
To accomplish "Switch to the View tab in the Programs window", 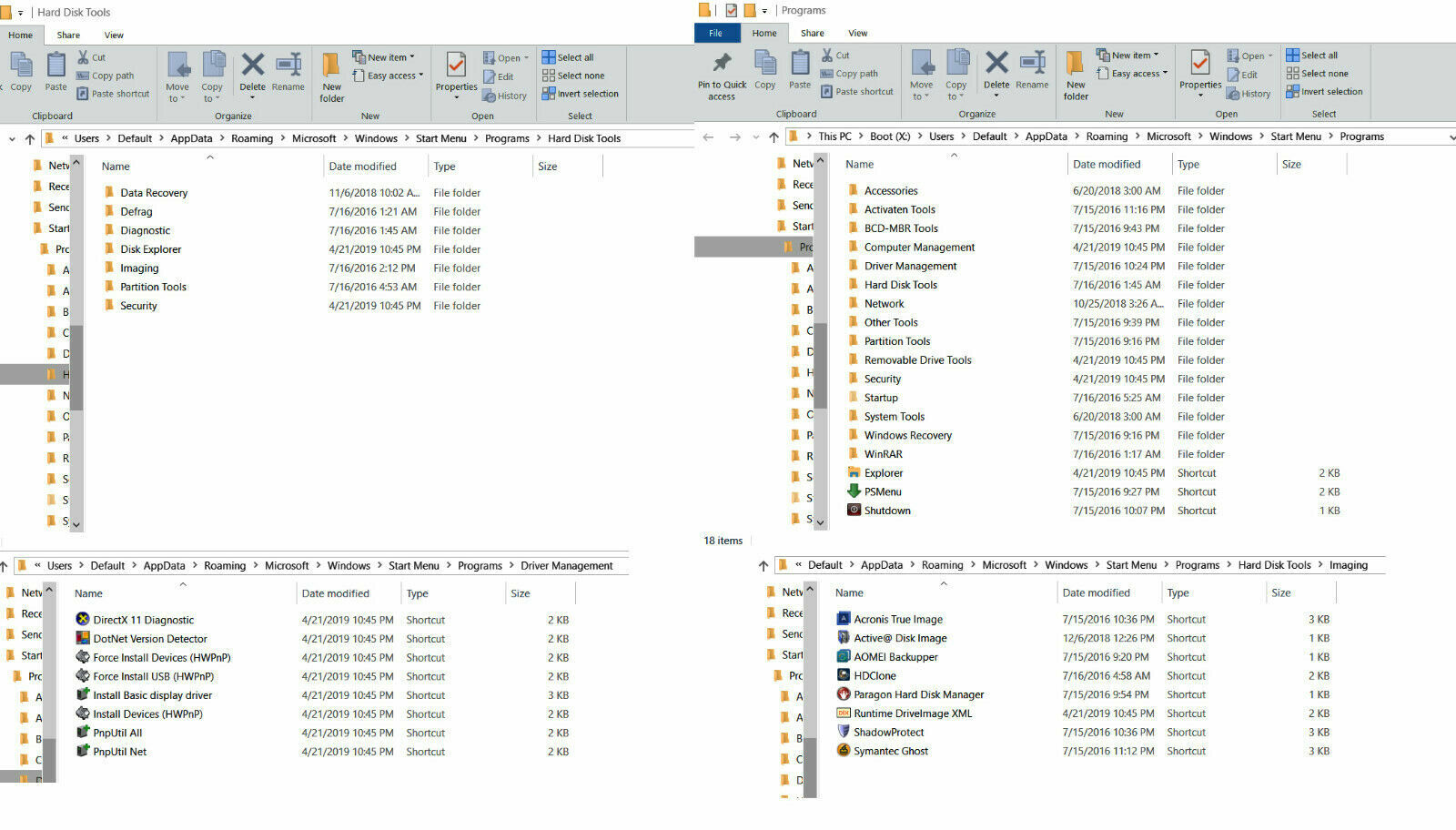I will [x=858, y=33].
